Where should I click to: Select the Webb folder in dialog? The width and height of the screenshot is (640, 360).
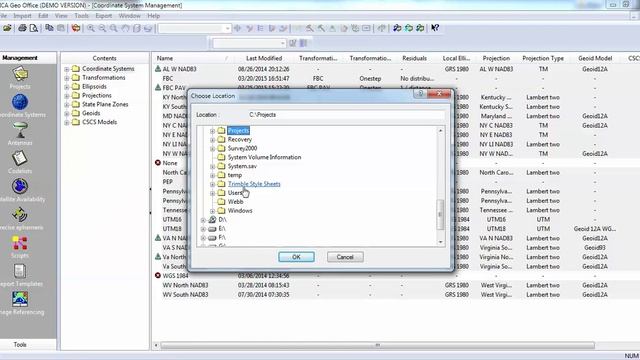(x=235, y=202)
